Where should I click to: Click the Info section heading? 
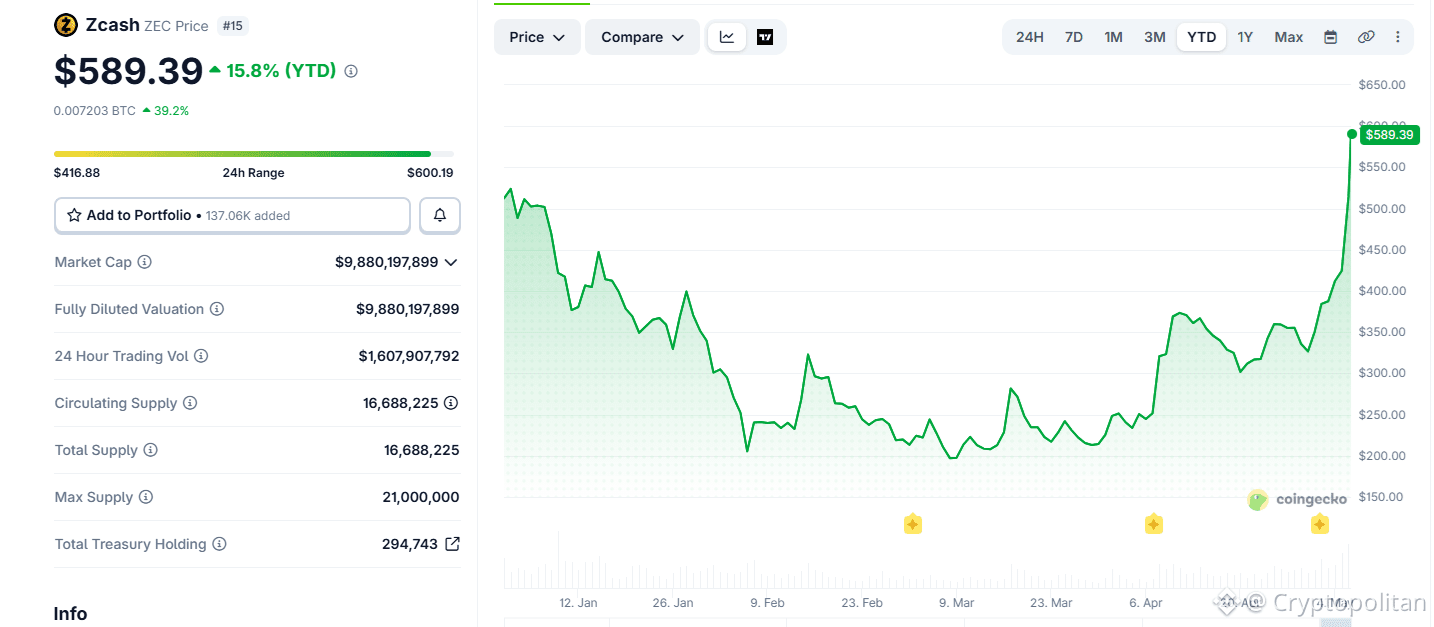pos(71,614)
